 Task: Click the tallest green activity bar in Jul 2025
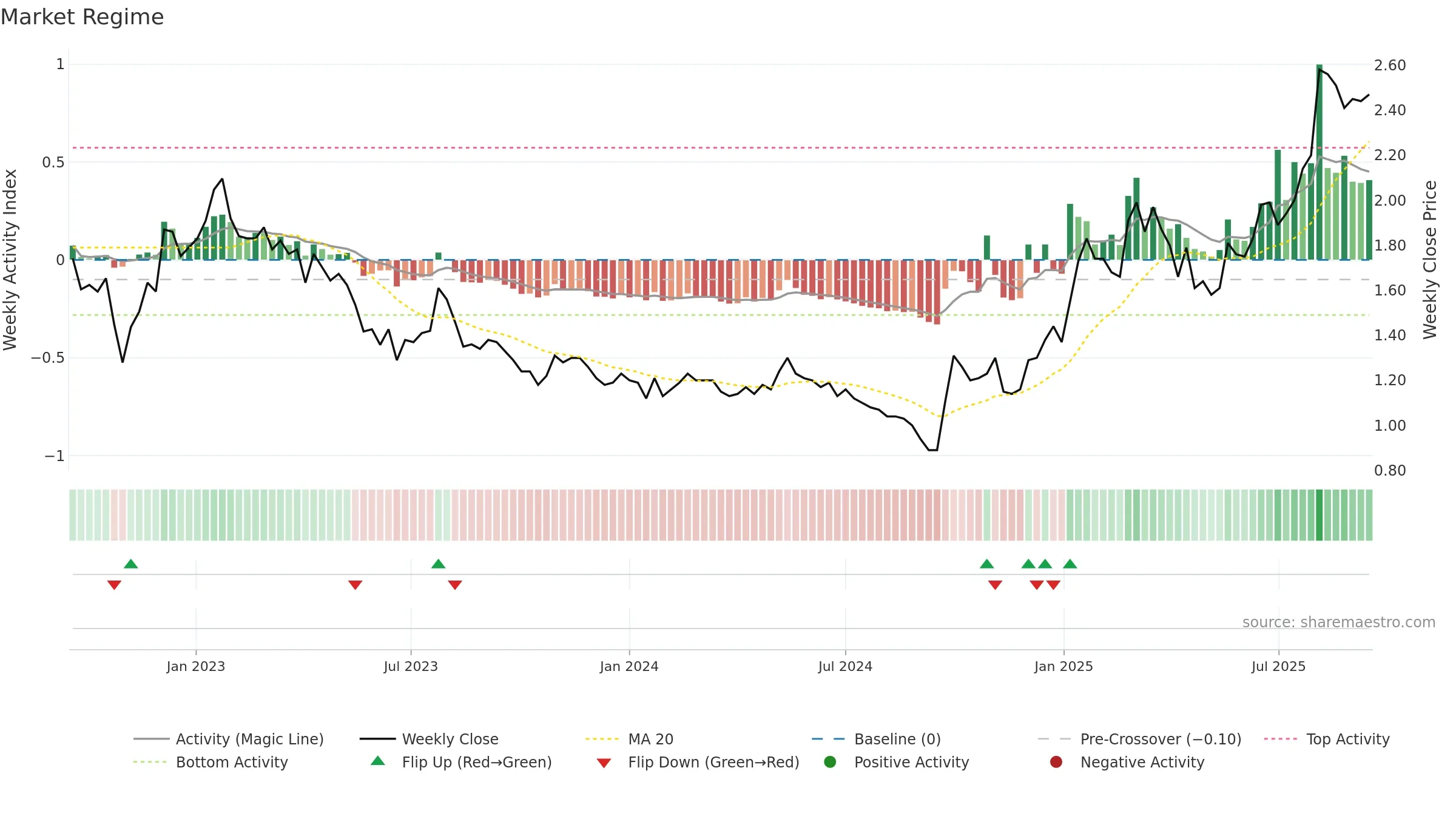click(x=1319, y=162)
